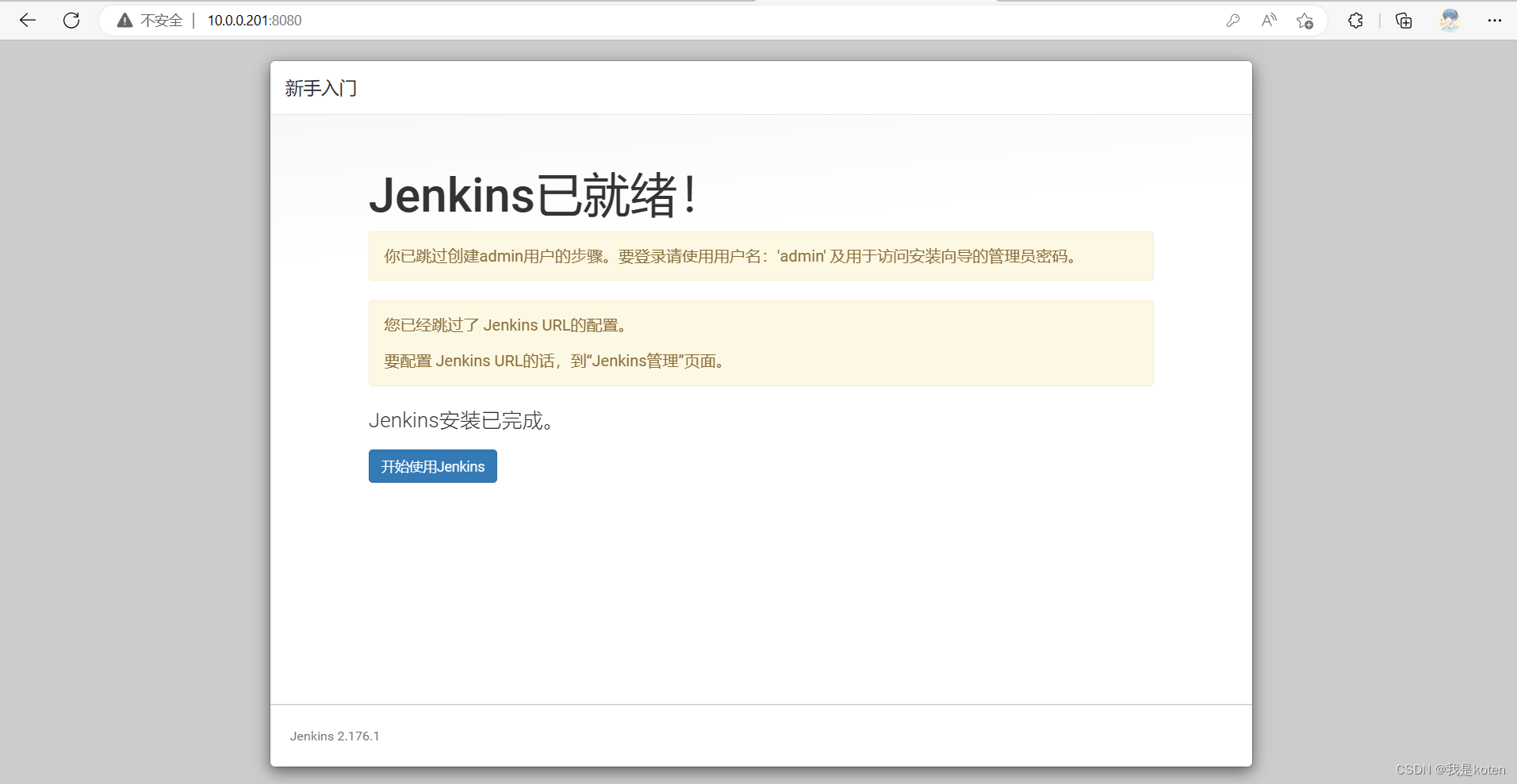
Task: Open the collections icon
Action: 1404,21
